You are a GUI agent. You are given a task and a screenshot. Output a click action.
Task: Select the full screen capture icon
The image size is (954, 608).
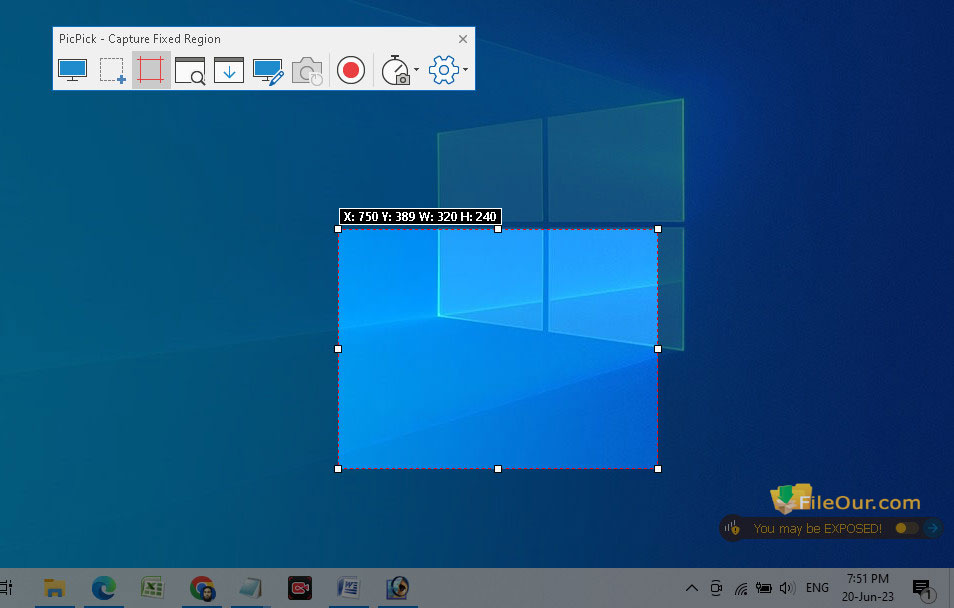pyautogui.click(x=72, y=70)
